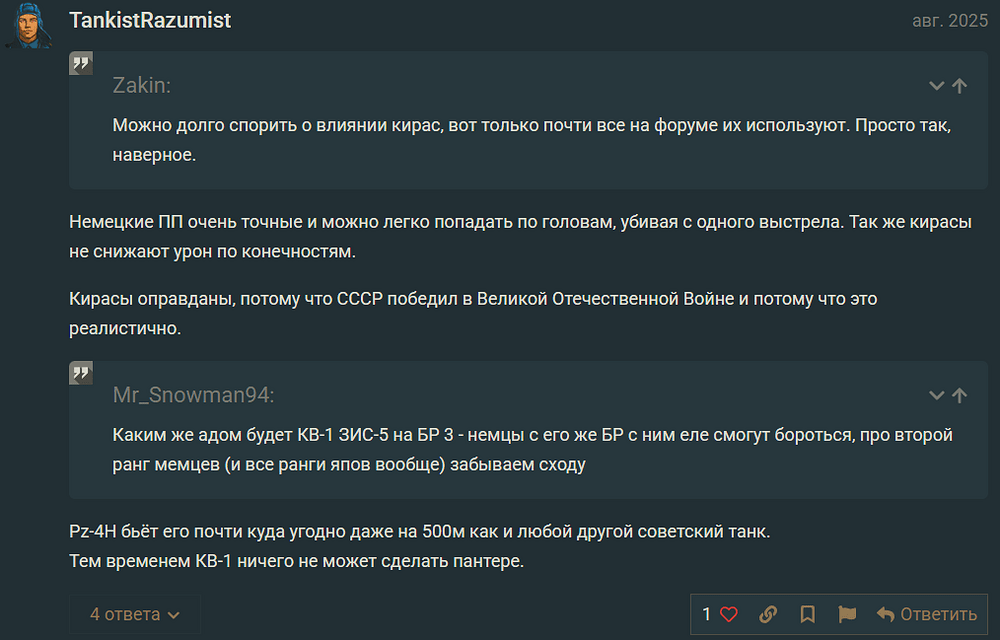The width and height of the screenshot is (1000, 640).
Task: Jump to Zakin's original post via up arrow
Action: [960, 86]
